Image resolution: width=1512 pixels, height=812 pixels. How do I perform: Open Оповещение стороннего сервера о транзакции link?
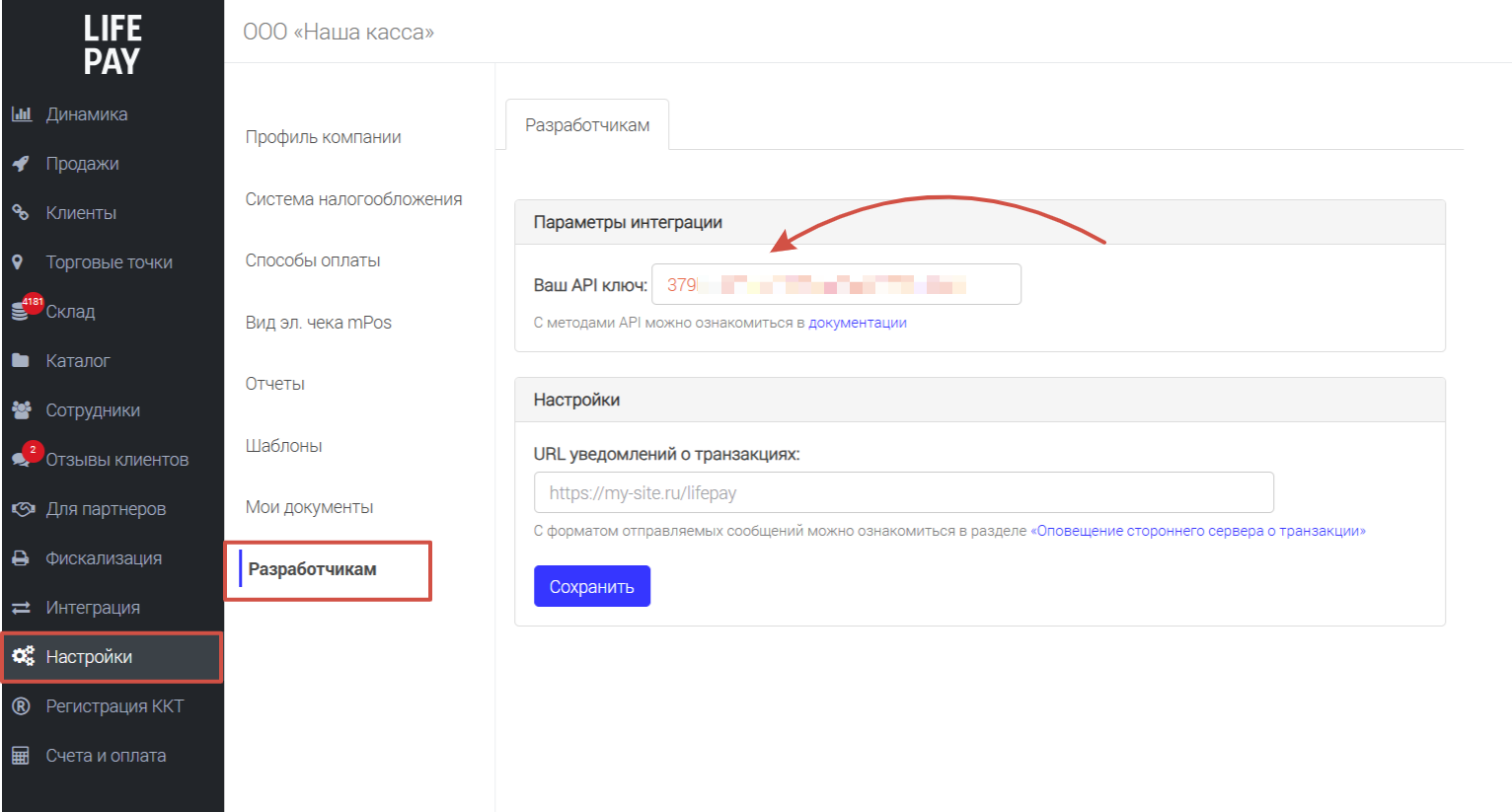[x=1198, y=531]
